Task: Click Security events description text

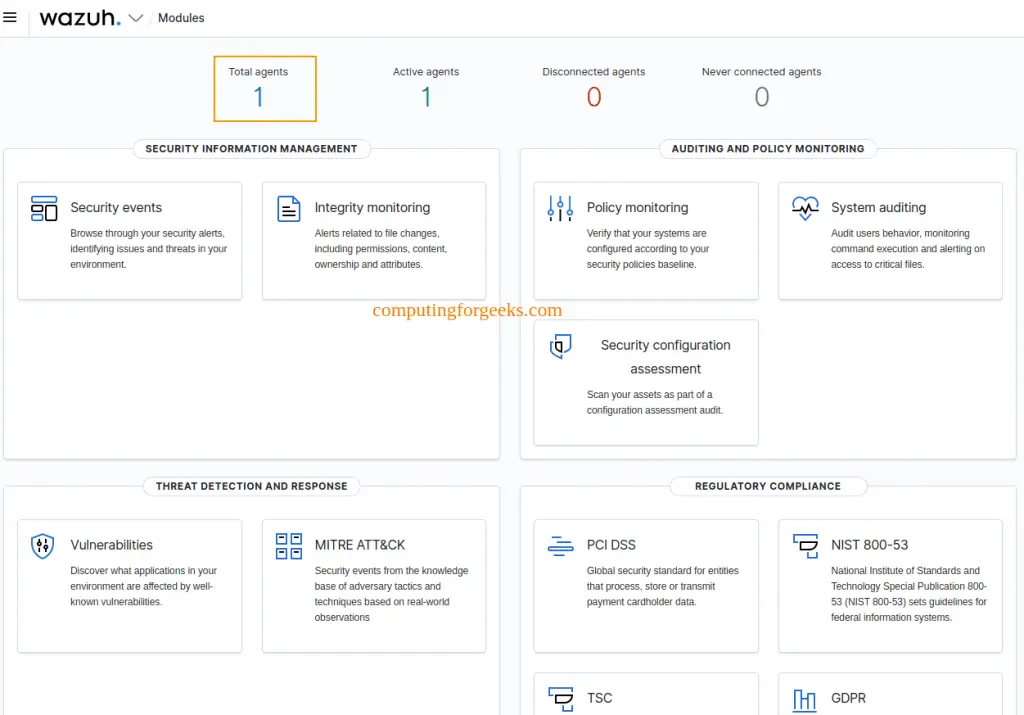Action: (149, 249)
